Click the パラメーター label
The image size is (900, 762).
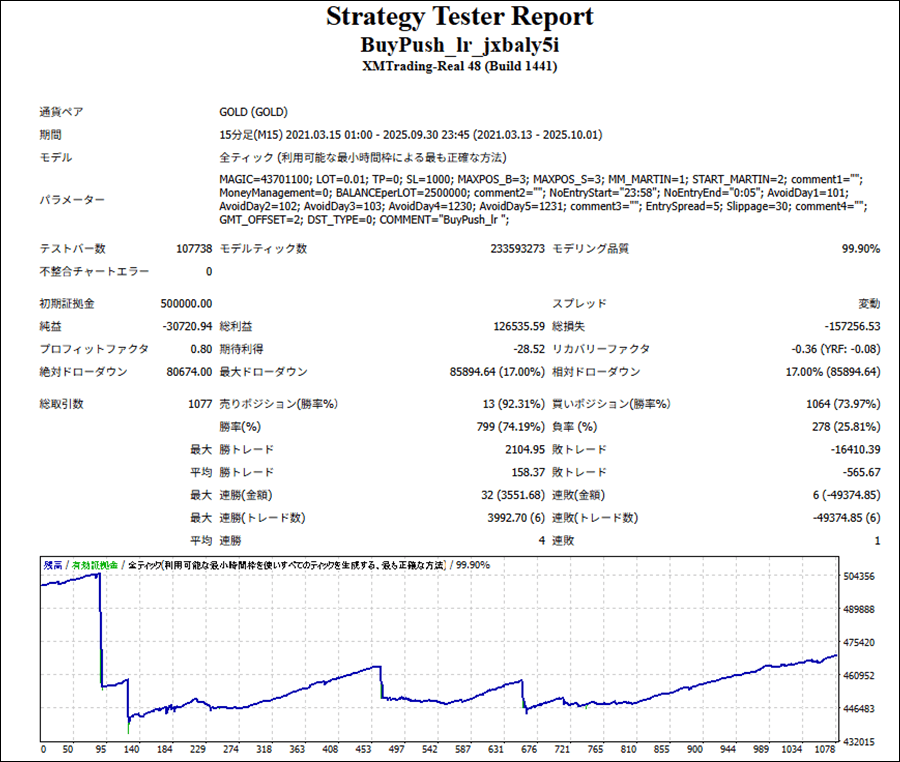click(72, 200)
